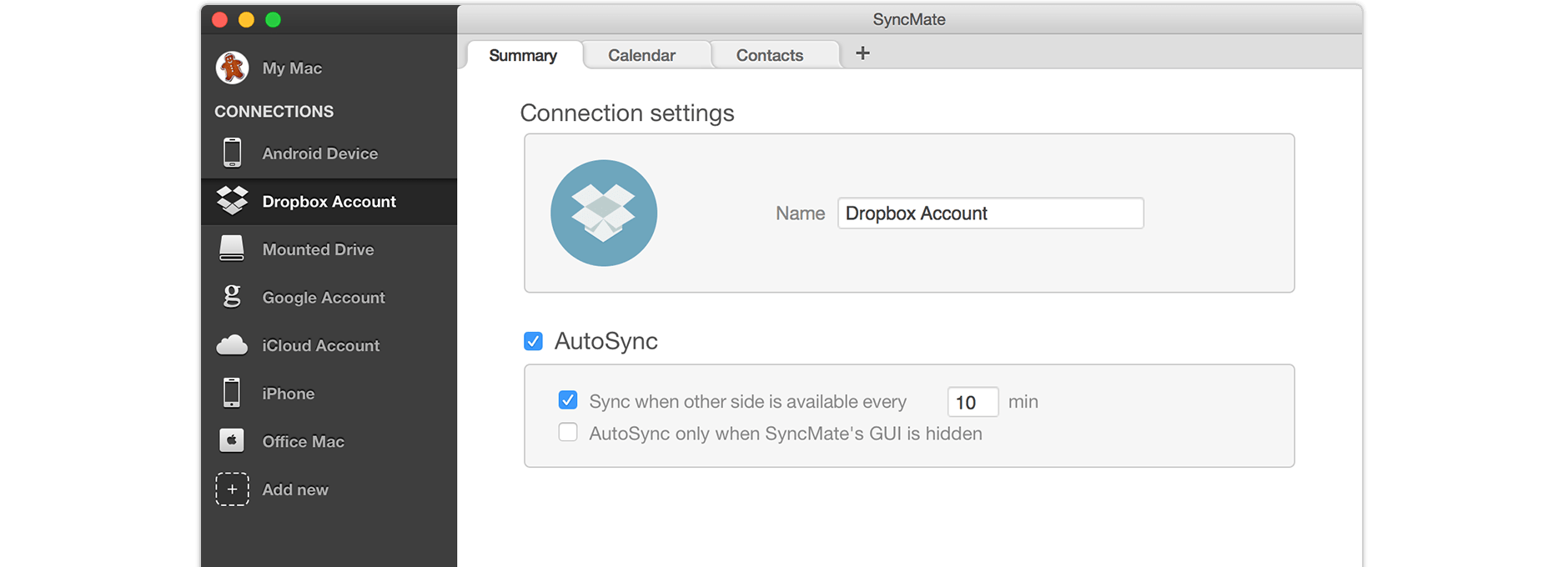Click the iPhone device icon
The width and height of the screenshot is (1568, 567).
[x=232, y=393]
